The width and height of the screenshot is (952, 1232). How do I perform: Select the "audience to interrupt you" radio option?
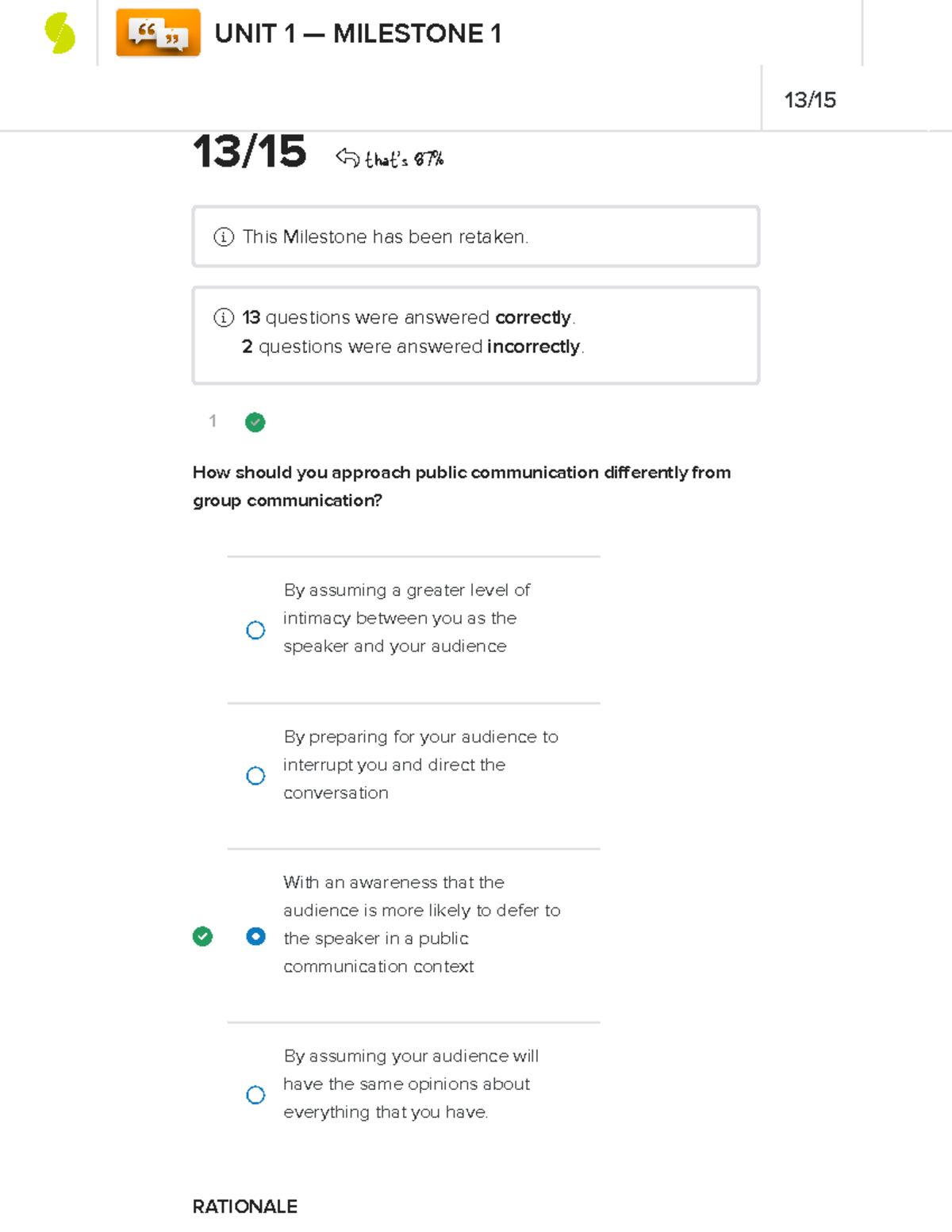(x=255, y=775)
